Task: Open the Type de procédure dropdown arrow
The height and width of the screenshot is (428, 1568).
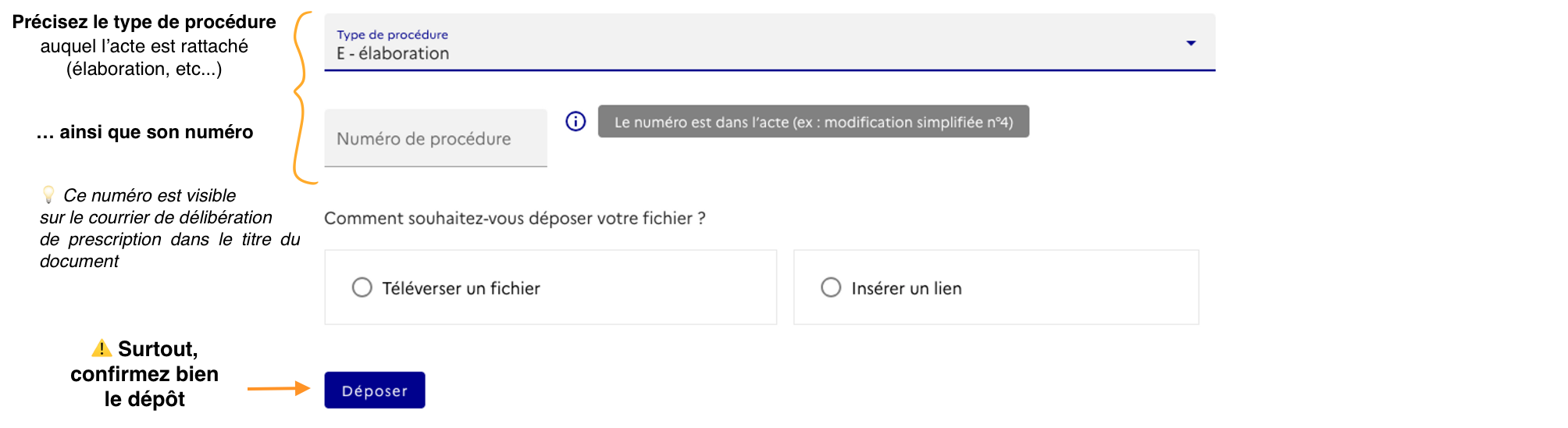Action: tap(1191, 43)
